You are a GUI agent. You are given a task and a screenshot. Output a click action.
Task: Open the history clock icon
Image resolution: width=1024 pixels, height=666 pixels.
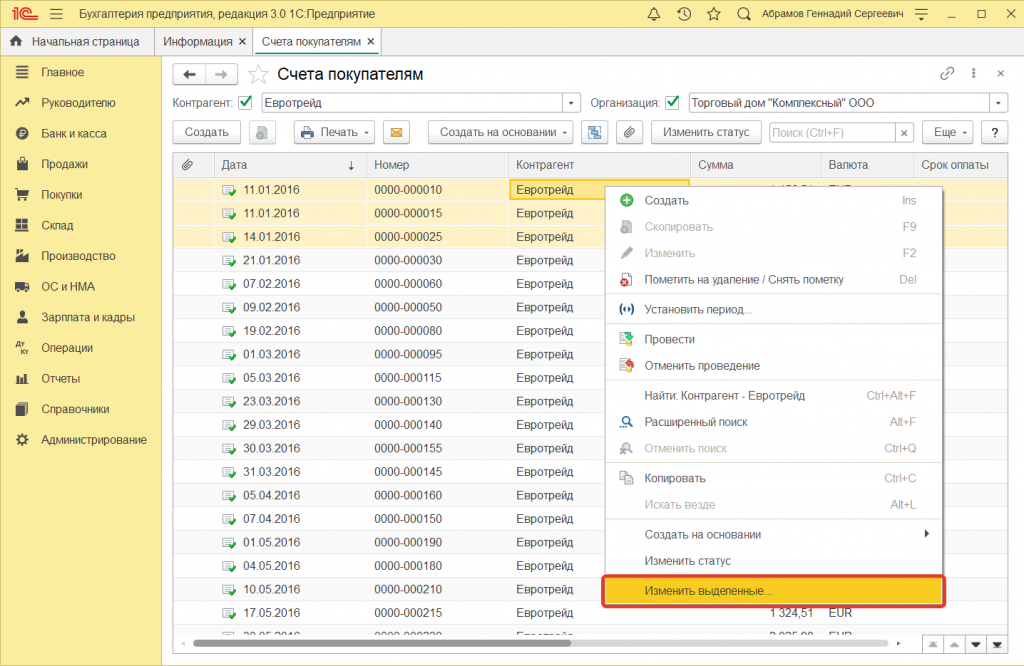click(683, 15)
